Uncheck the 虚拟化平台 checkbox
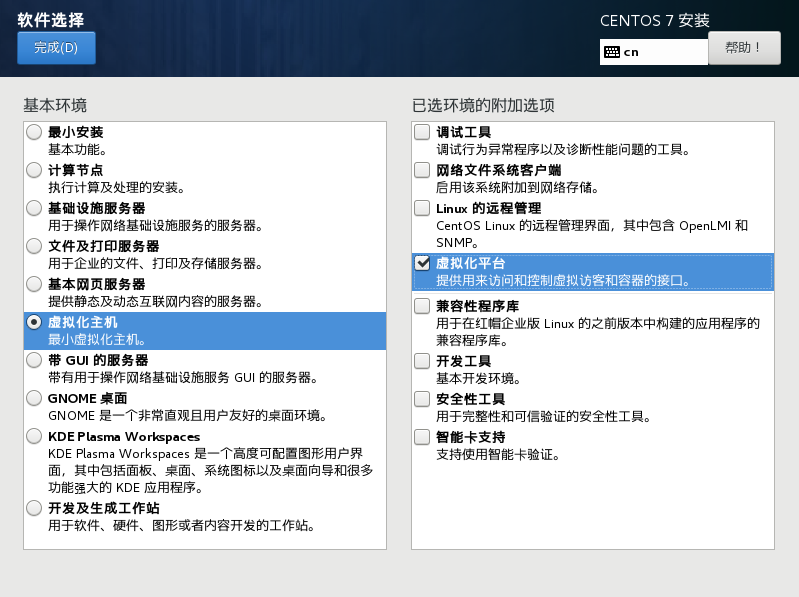 click(422, 263)
